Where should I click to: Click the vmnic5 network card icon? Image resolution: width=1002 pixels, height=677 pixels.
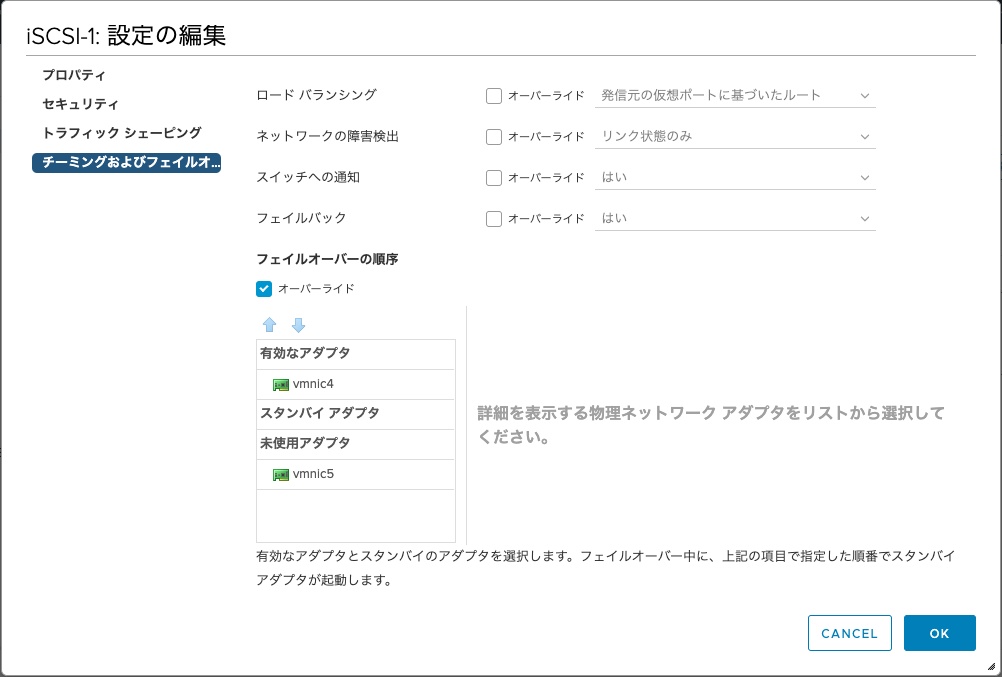coord(281,475)
